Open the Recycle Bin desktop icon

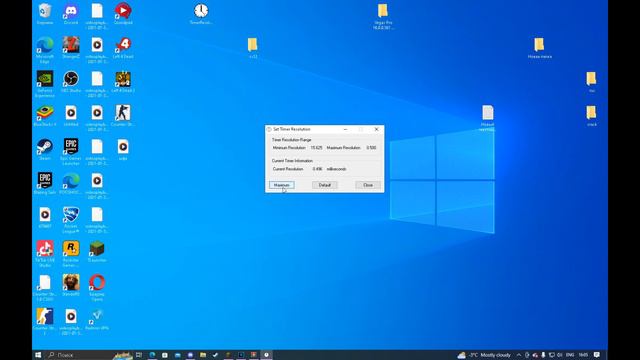click(45, 13)
